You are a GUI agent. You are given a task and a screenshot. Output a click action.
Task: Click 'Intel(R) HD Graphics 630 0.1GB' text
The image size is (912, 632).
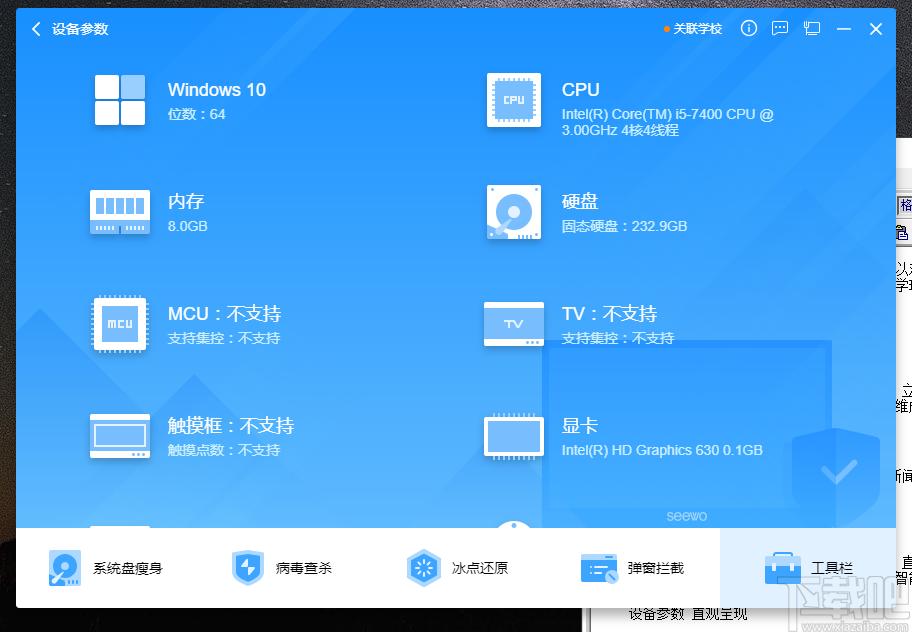[662, 450]
